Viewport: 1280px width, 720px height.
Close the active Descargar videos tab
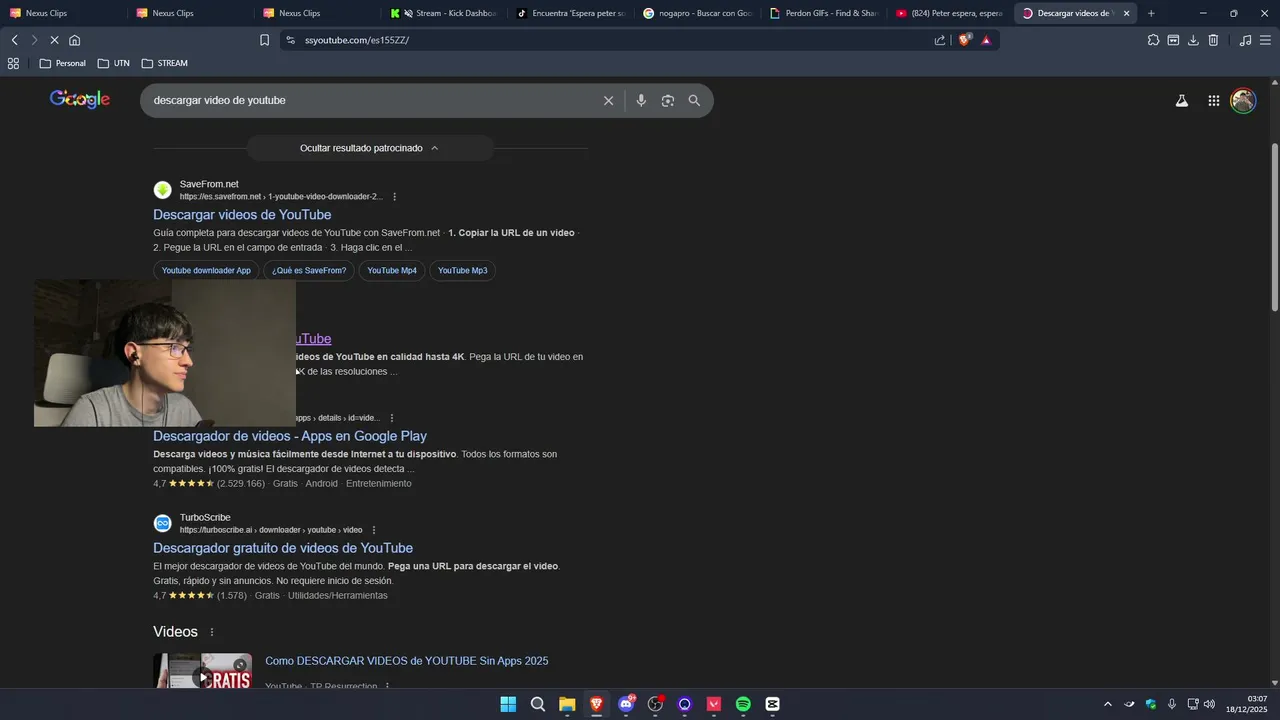point(1126,13)
